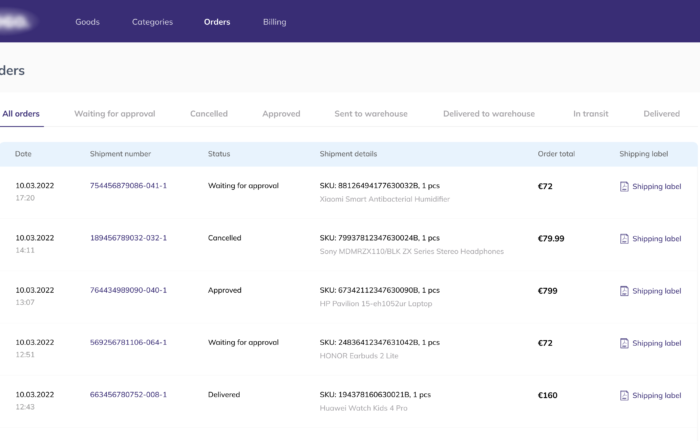Go to Categories in the navigation
700x441 pixels.
(x=152, y=22)
